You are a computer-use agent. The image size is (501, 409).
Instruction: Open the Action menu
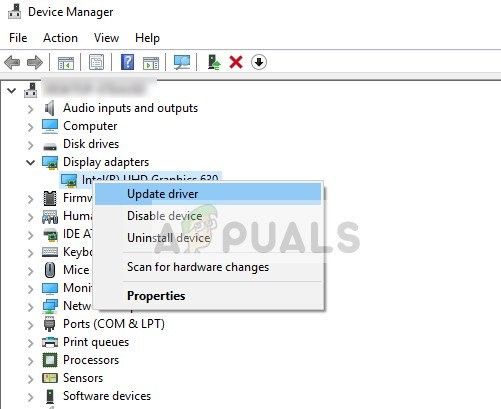[x=60, y=38]
